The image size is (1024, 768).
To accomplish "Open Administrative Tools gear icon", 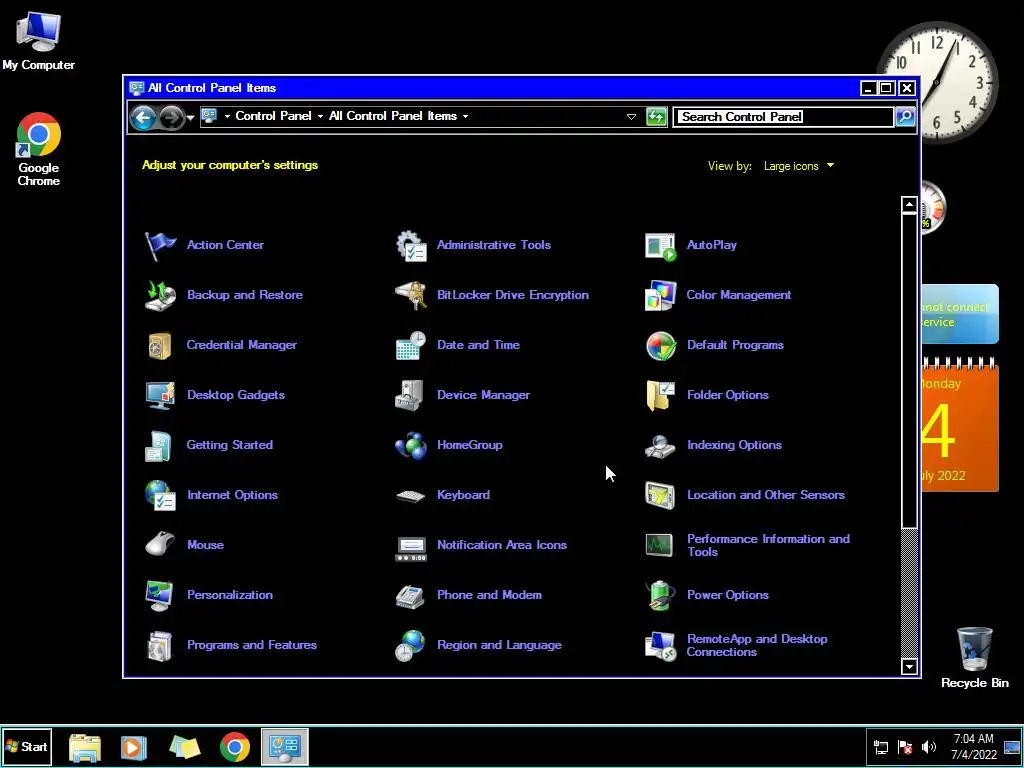I will click(x=411, y=246).
